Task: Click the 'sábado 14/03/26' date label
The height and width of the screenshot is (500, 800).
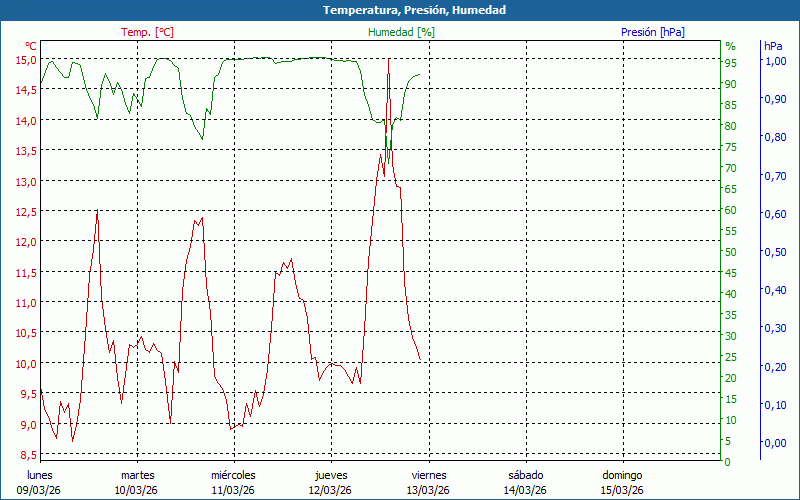Action: pyautogui.click(x=525, y=482)
